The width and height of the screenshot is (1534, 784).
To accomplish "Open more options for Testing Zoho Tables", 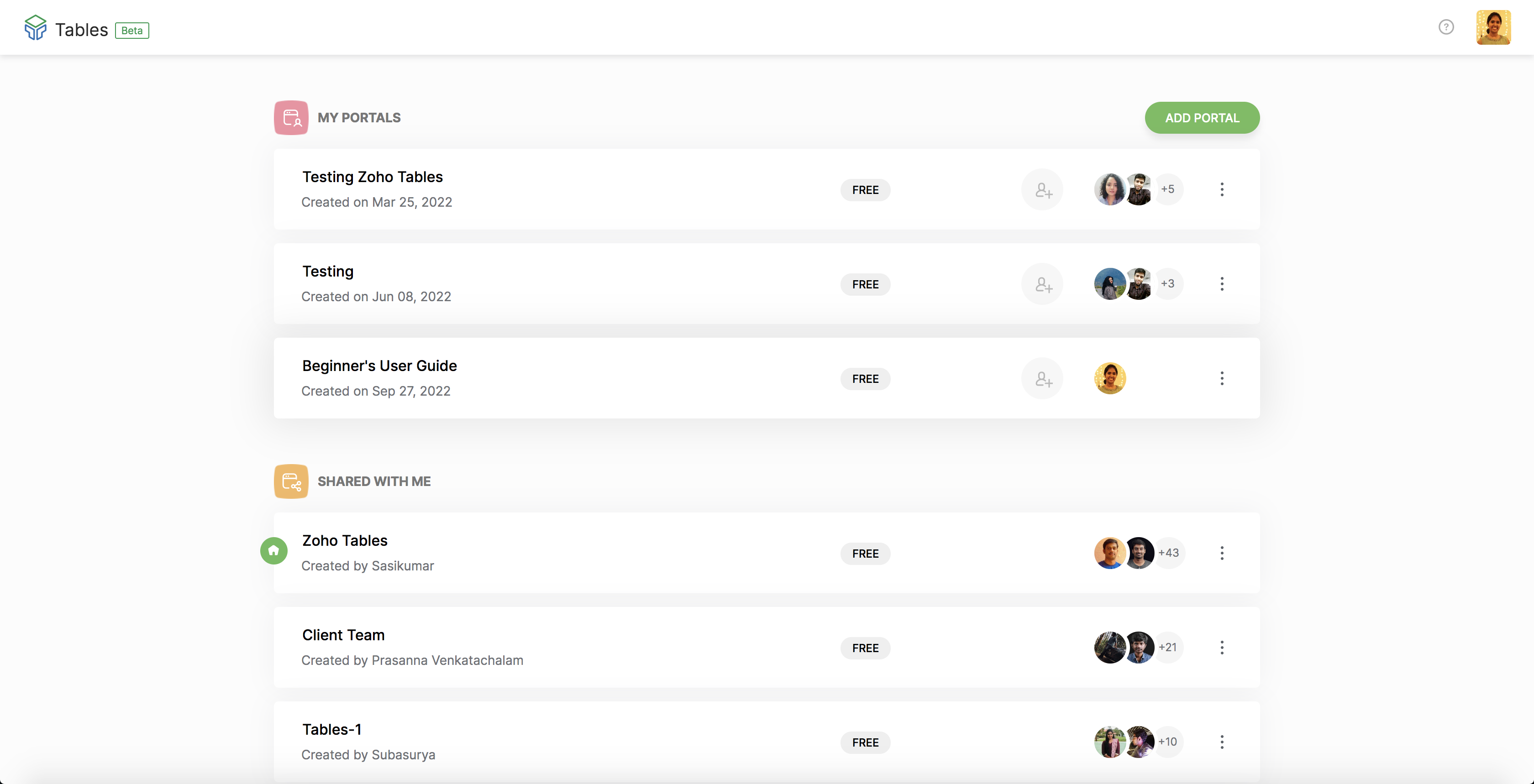I will [1222, 189].
